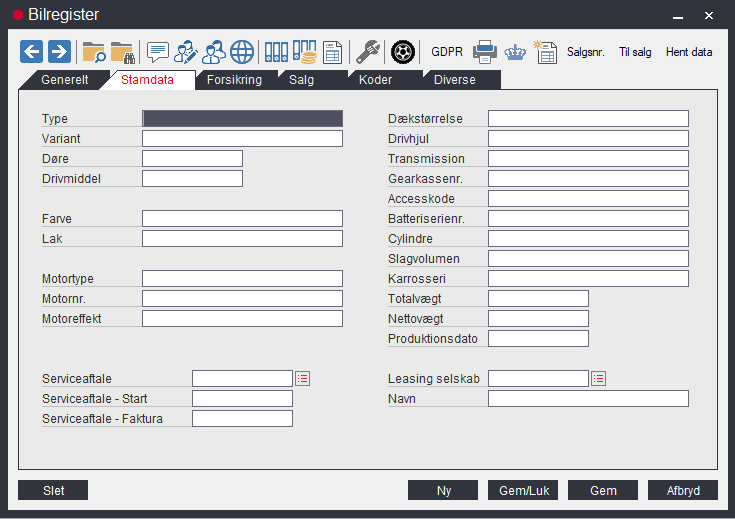Open lookup list for Leasing selskab

tap(599, 378)
